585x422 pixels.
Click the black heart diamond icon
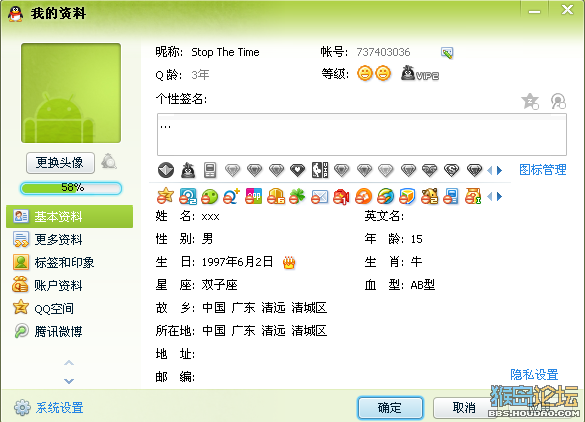click(297, 171)
